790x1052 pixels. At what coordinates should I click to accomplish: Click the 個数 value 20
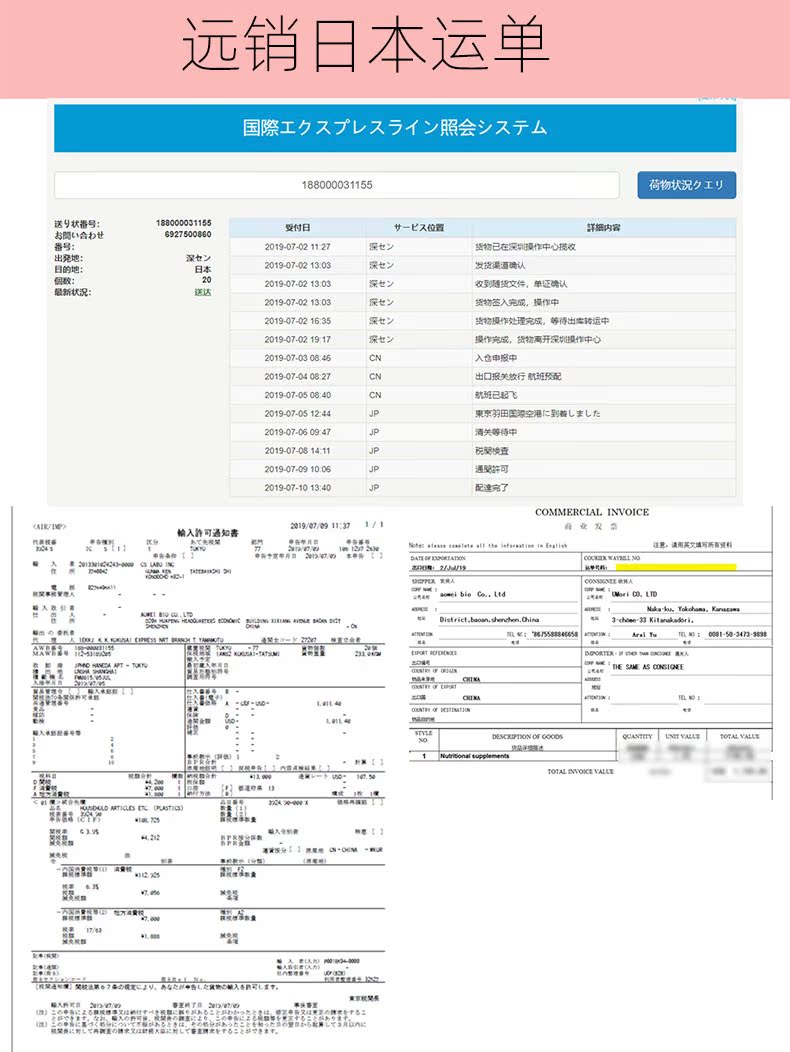207,280
